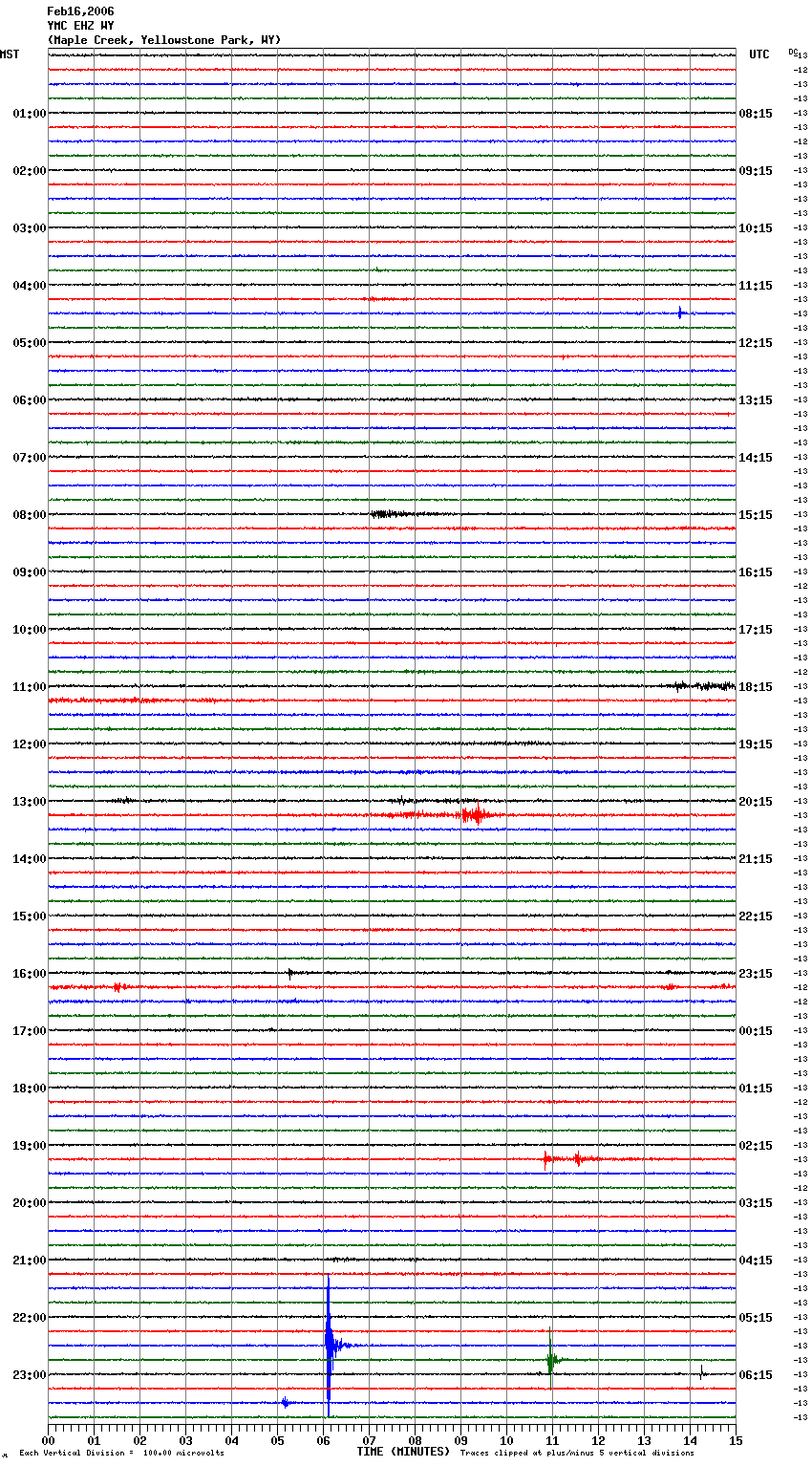Click the 'UTC' column label

click(x=759, y=54)
